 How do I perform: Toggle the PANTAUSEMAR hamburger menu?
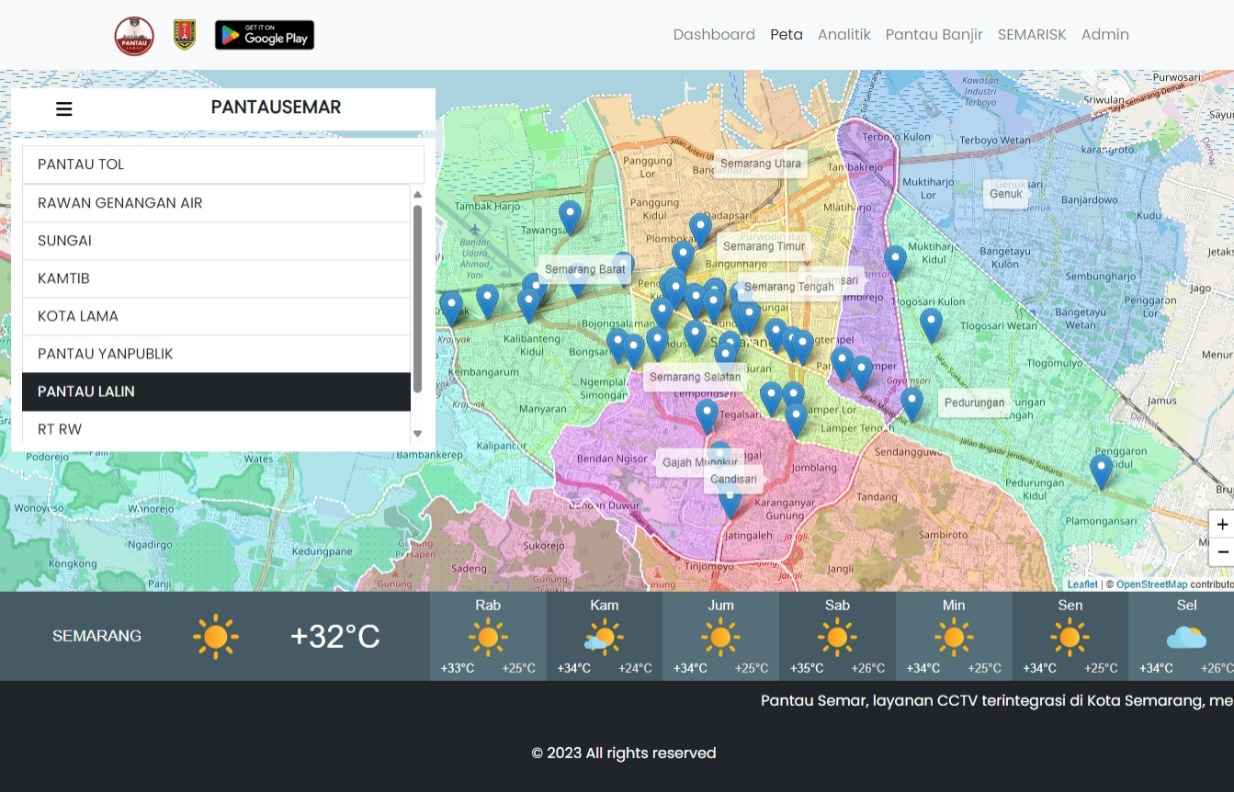point(64,109)
